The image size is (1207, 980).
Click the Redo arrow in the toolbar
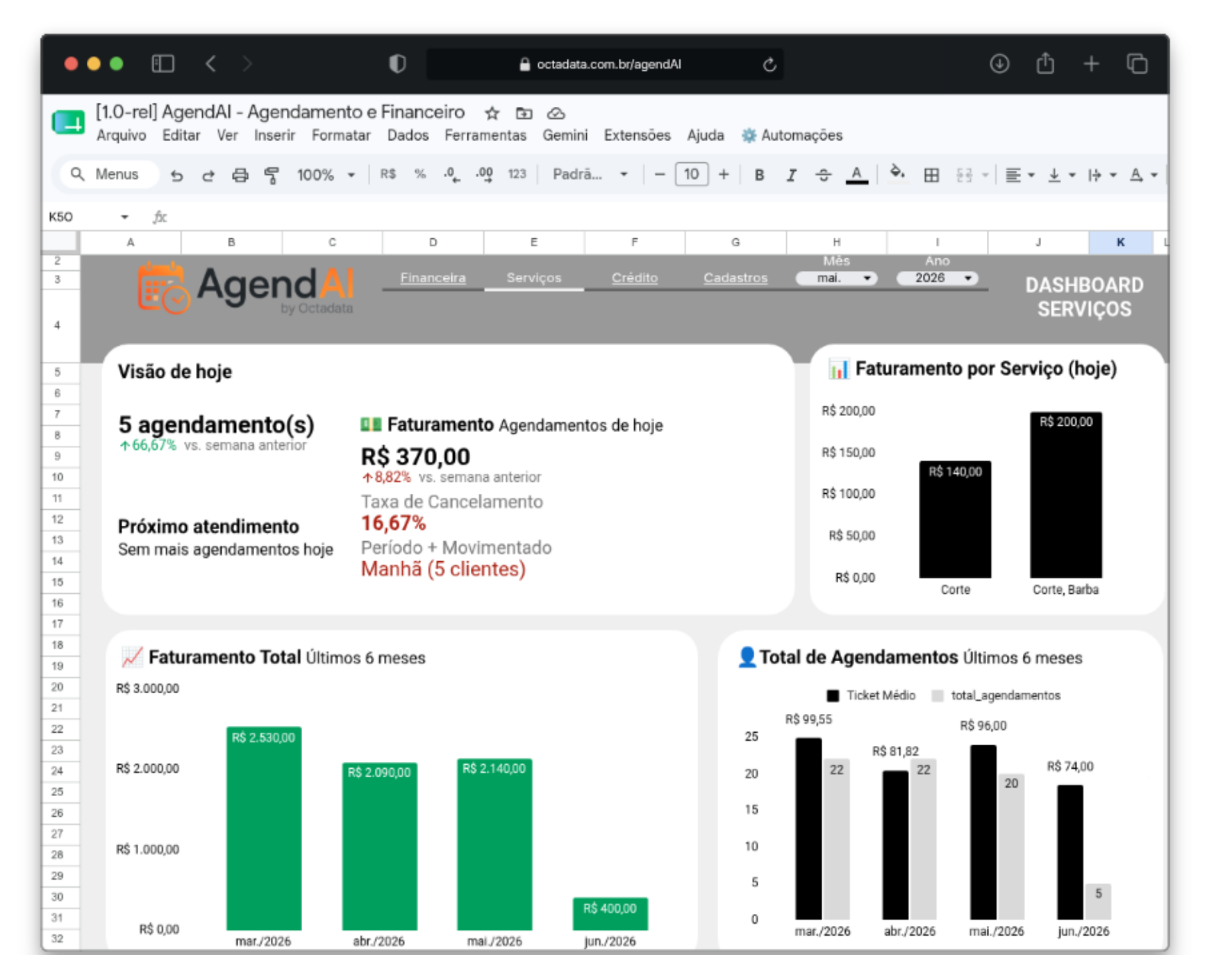pos(208,175)
